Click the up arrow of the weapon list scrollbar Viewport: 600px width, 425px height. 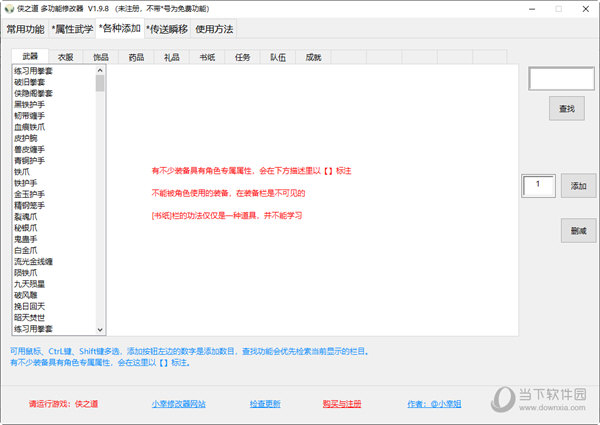100,70
